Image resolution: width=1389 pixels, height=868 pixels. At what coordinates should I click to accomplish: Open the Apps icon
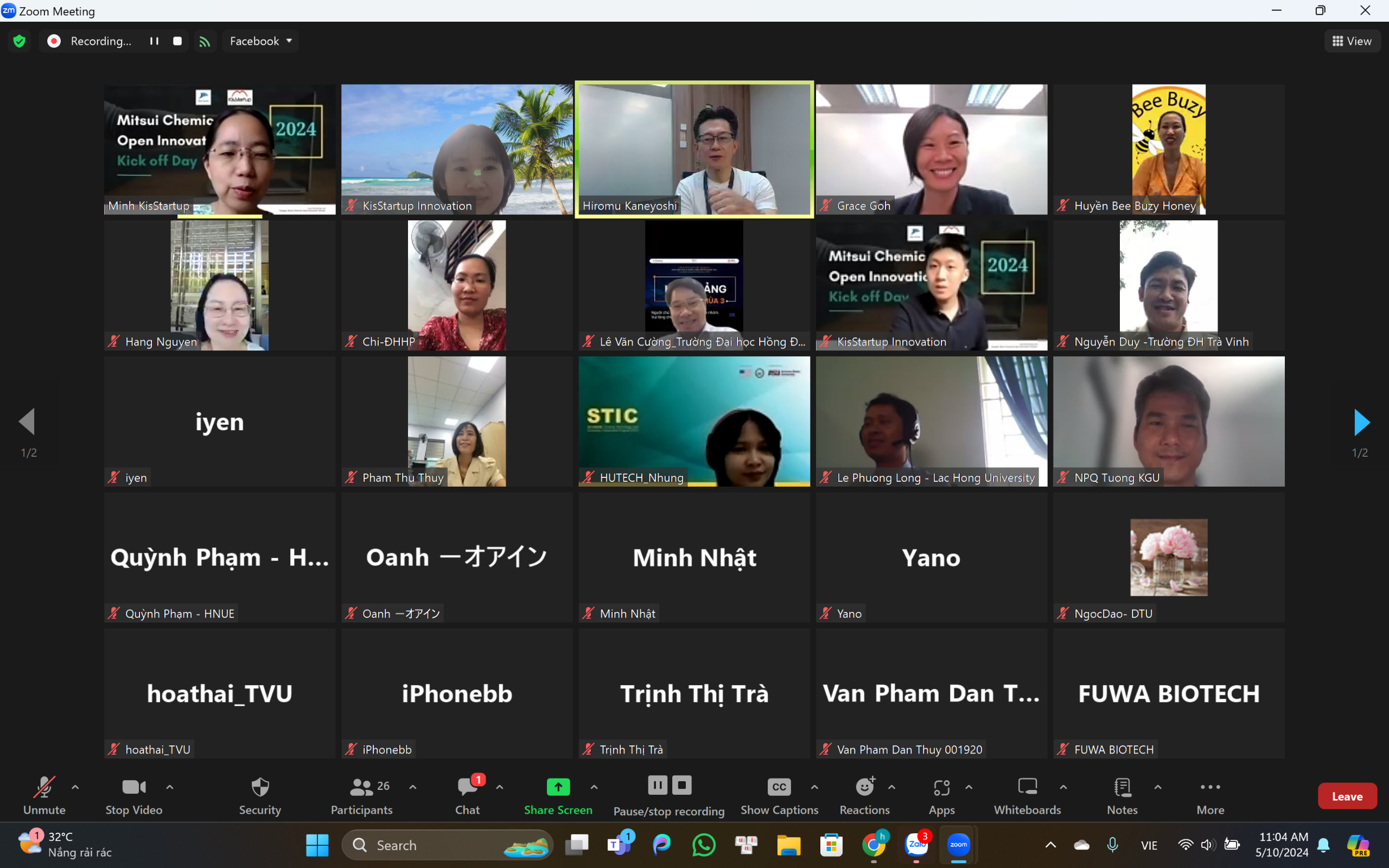click(941, 795)
